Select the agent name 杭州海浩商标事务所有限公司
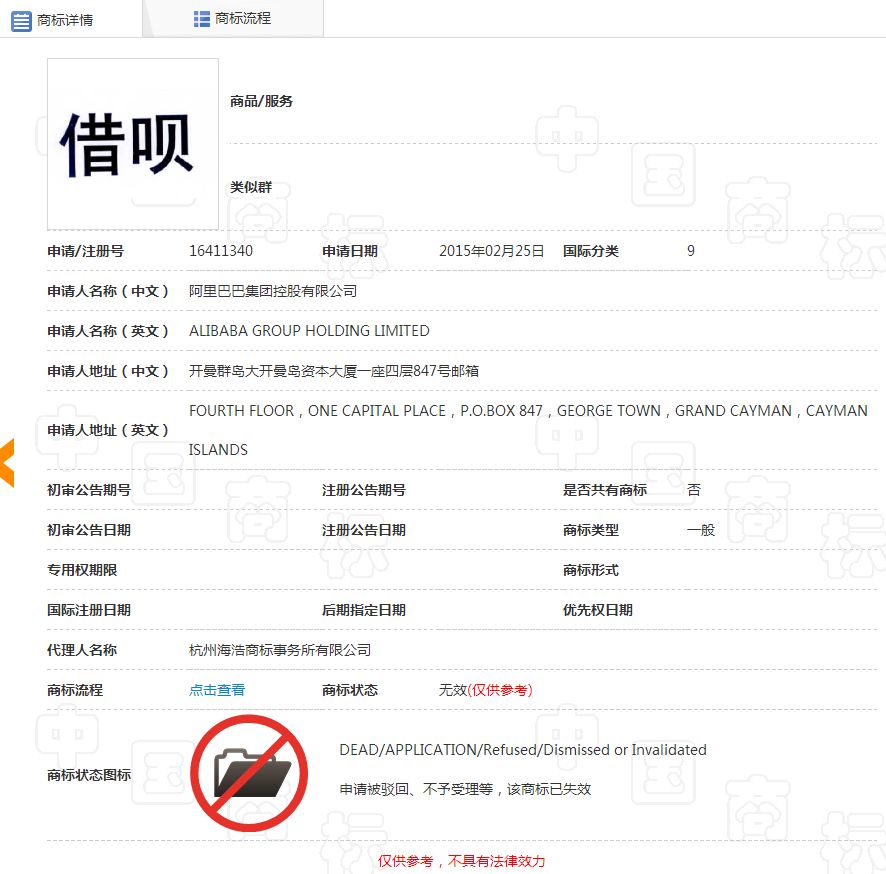 pyautogui.click(x=280, y=650)
